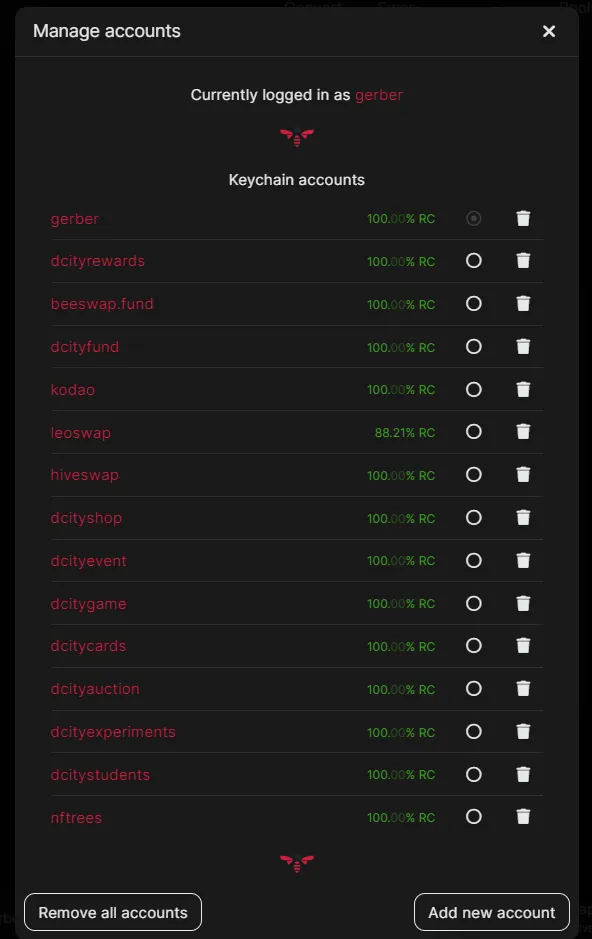Click the gerber username in login text
The width and height of the screenshot is (592, 939).
[379, 95]
